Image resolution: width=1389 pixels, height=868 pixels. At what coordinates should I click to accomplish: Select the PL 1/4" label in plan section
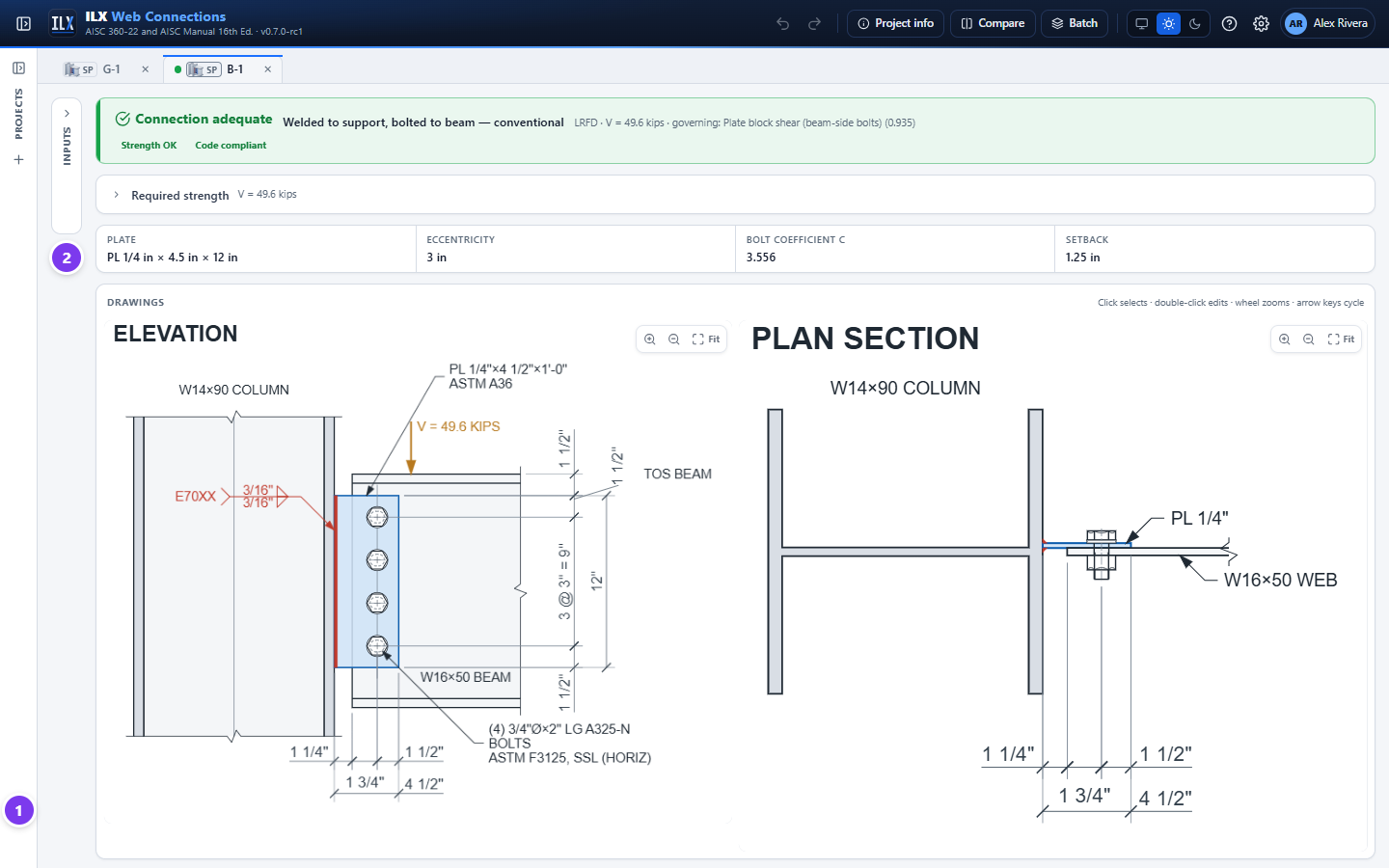(x=1200, y=518)
